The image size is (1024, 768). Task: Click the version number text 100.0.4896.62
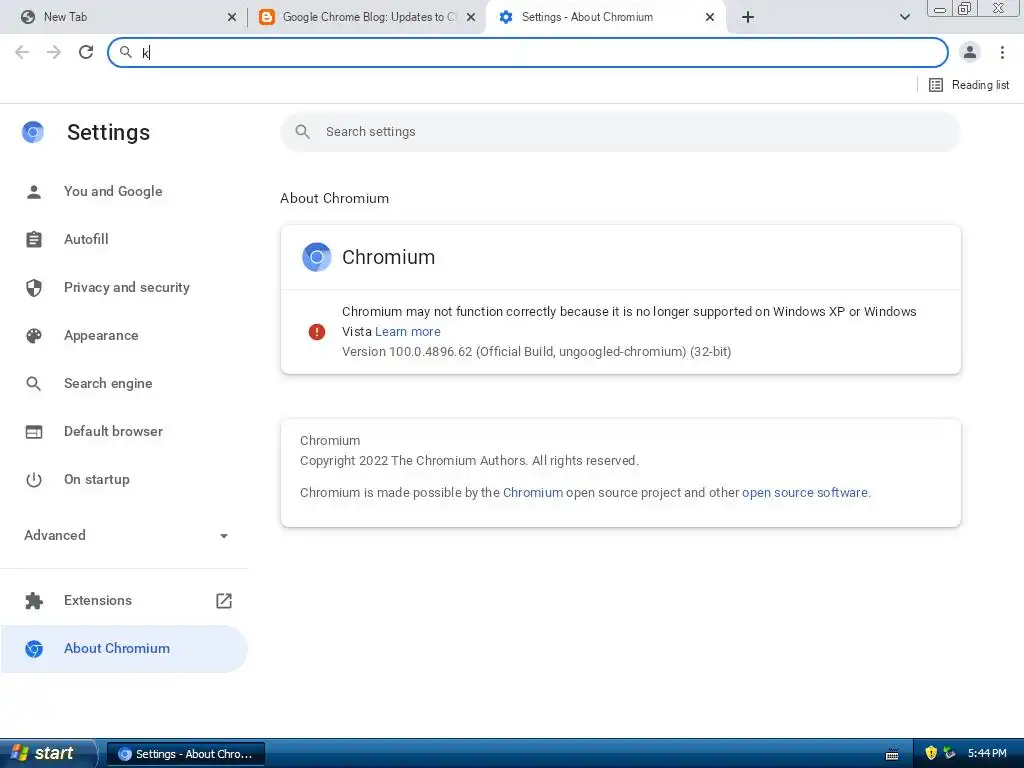tap(430, 351)
